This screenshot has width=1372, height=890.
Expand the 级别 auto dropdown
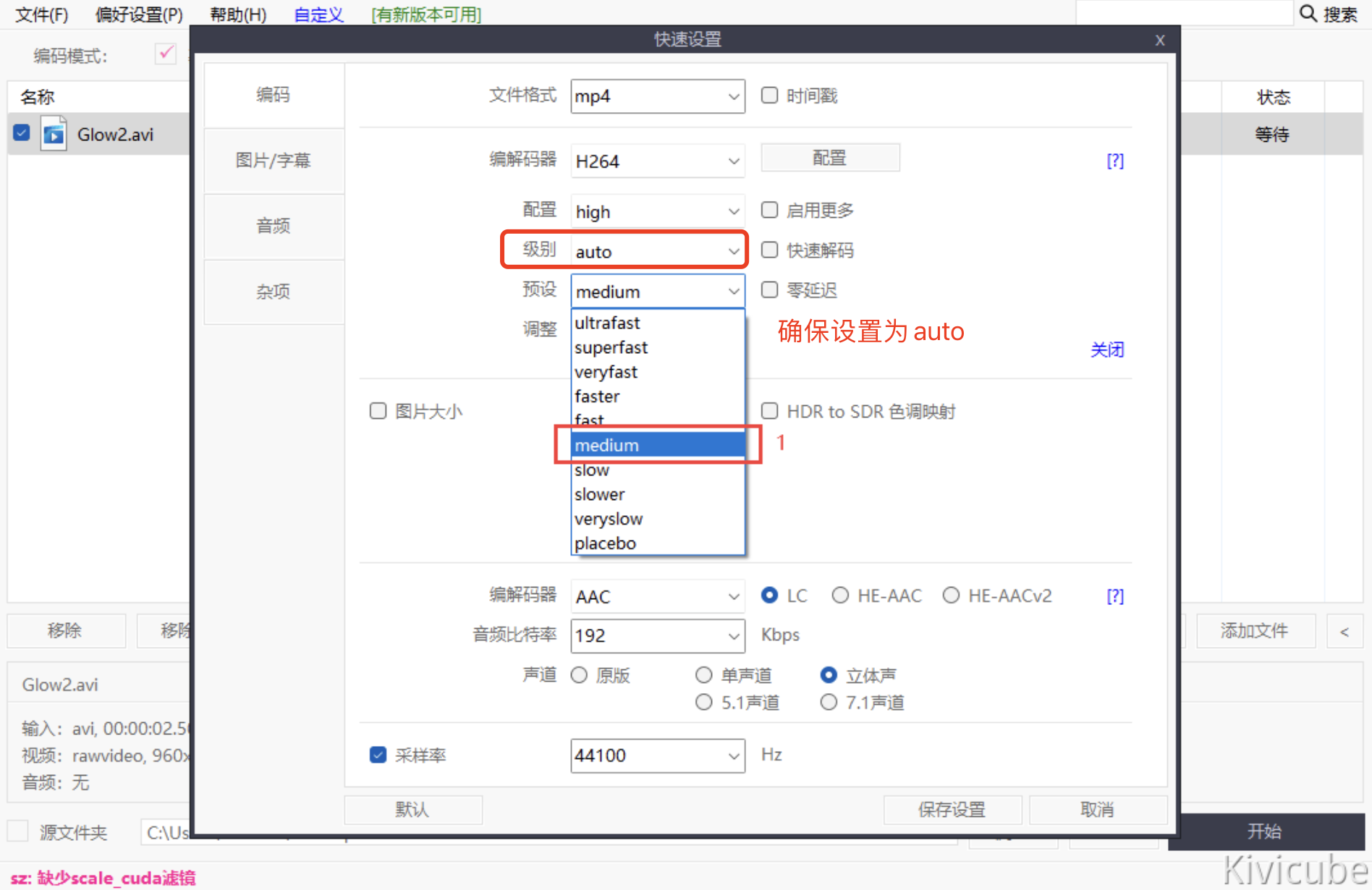(x=657, y=252)
